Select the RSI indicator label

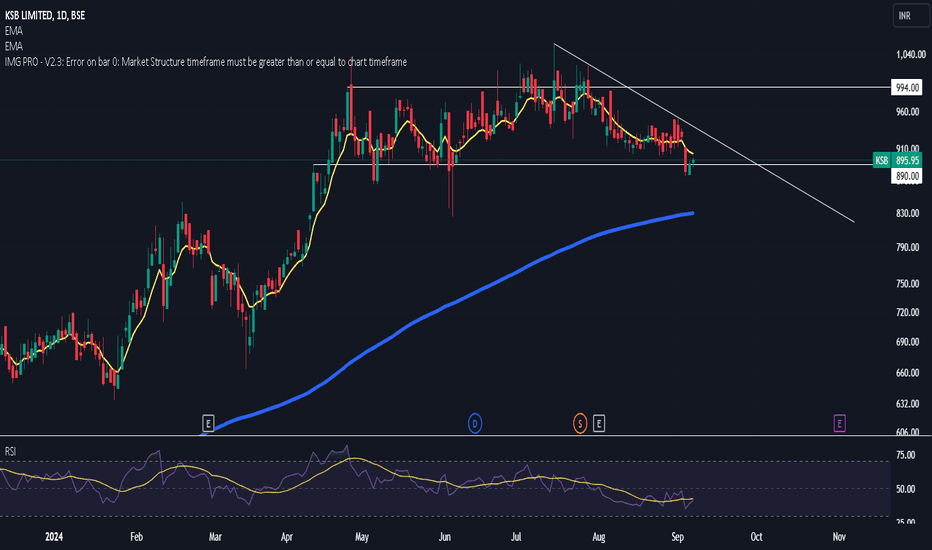click(10, 451)
